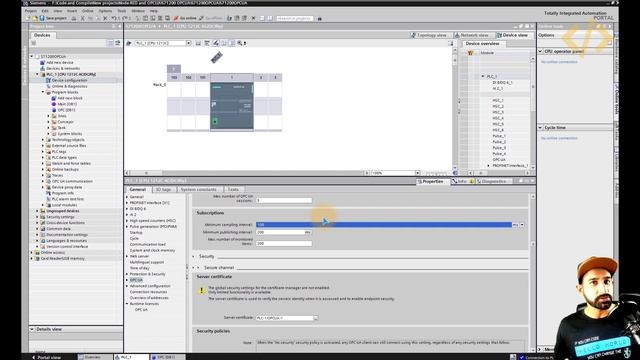The width and height of the screenshot is (640, 360).
Task: Expand the Secure channel section header
Action: pos(198,268)
